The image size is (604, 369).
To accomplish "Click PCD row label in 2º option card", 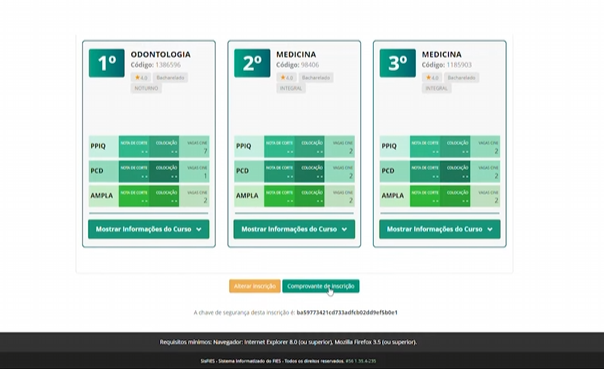I will coord(243,171).
